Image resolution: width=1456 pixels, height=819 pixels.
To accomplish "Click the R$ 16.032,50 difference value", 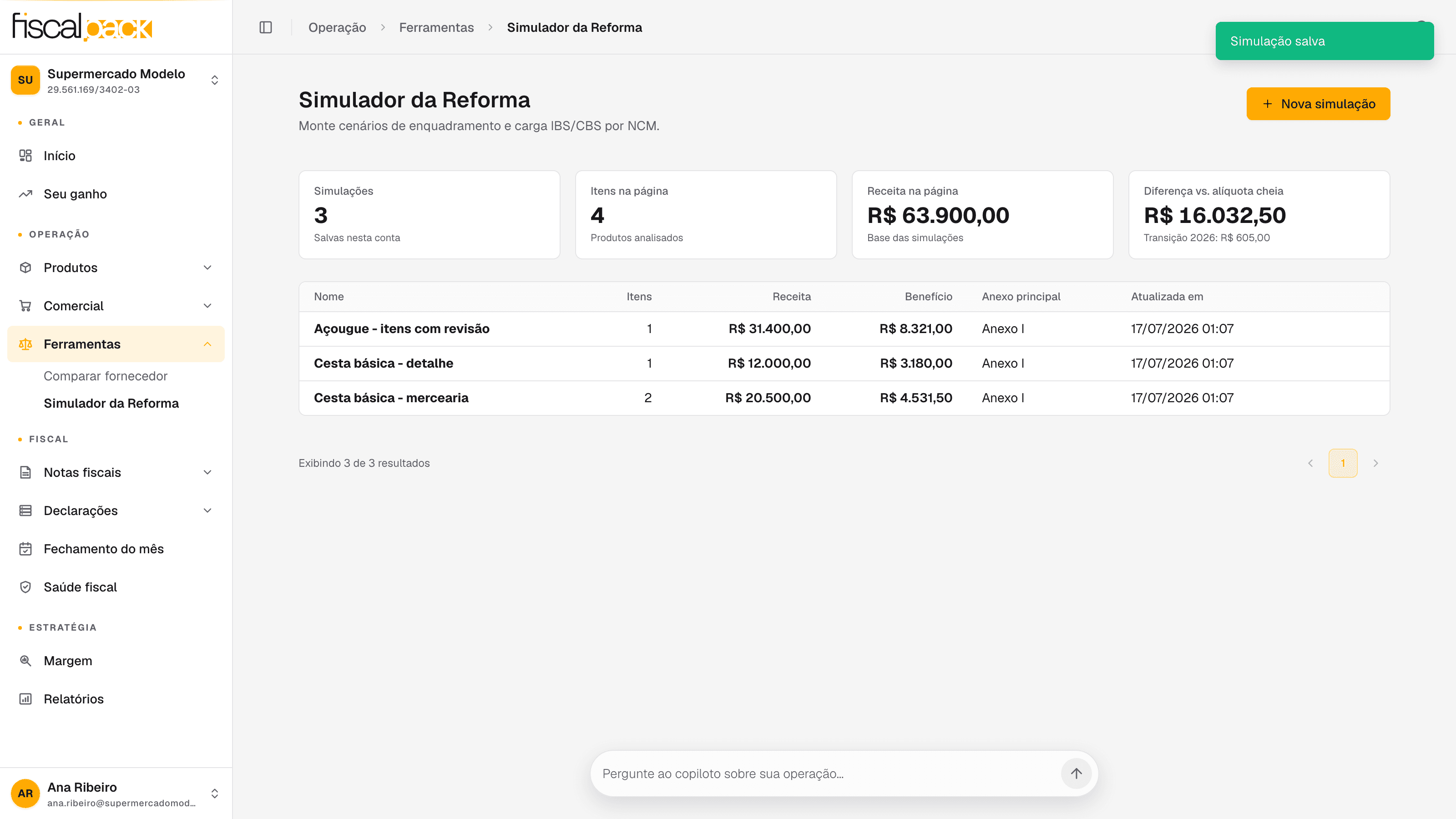I will (x=1215, y=215).
